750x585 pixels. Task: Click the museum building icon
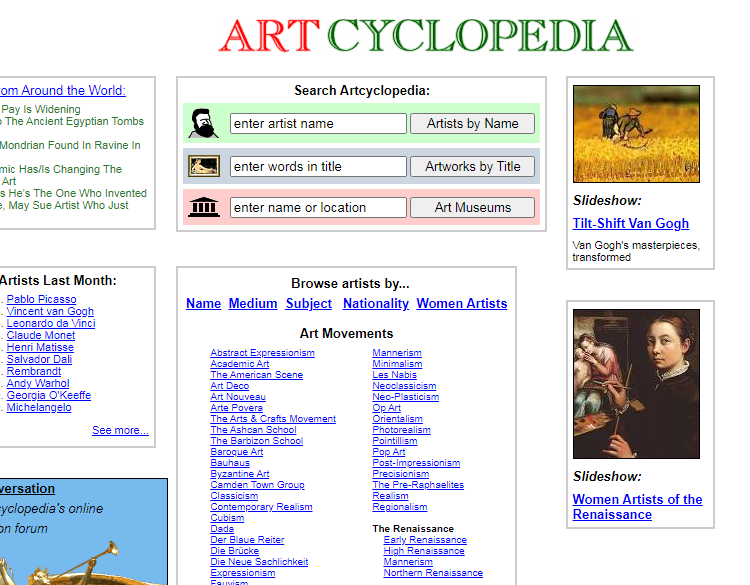point(204,207)
